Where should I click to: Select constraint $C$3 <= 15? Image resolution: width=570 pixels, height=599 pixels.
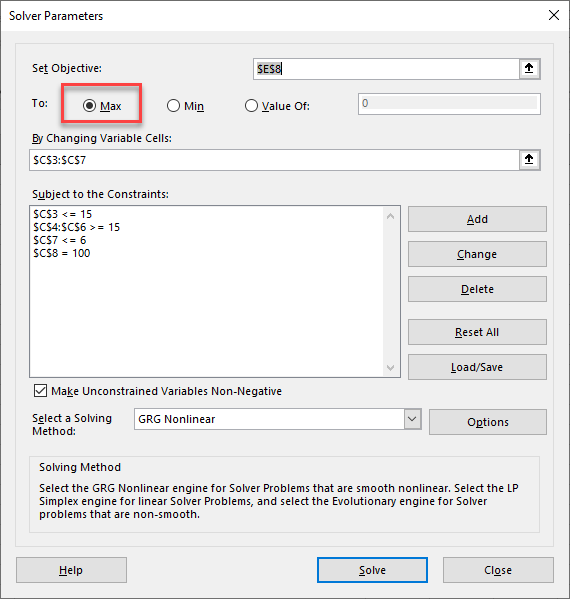pyautogui.click(x=63, y=214)
